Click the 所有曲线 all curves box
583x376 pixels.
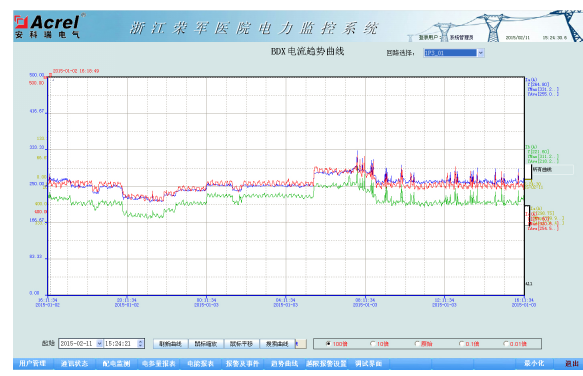552,170
